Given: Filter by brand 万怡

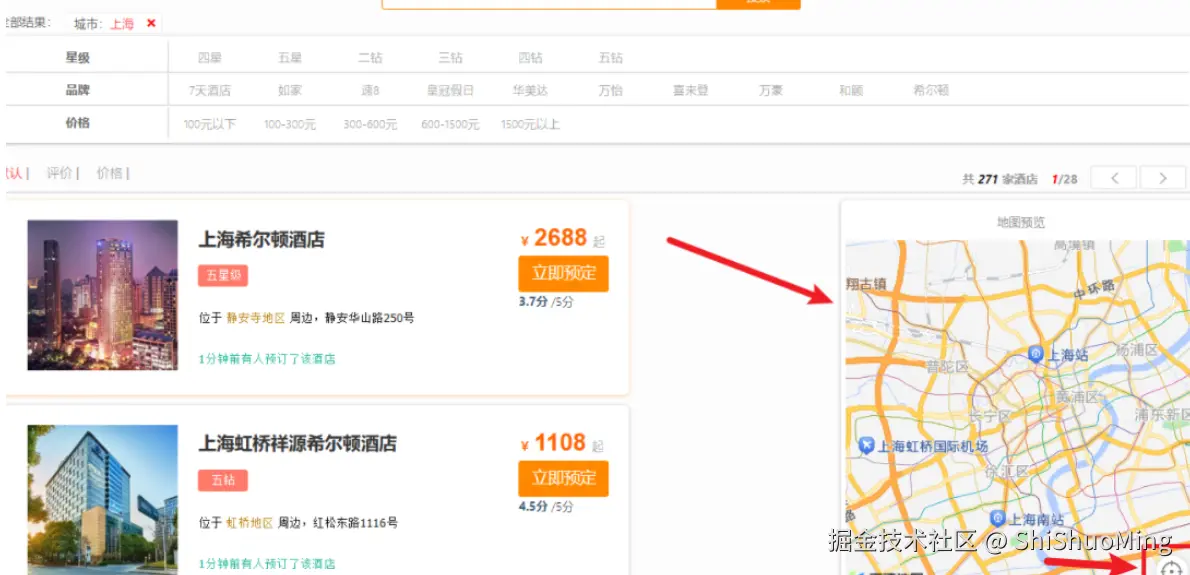Looking at the screenshot, I should [x=611, y=91].
